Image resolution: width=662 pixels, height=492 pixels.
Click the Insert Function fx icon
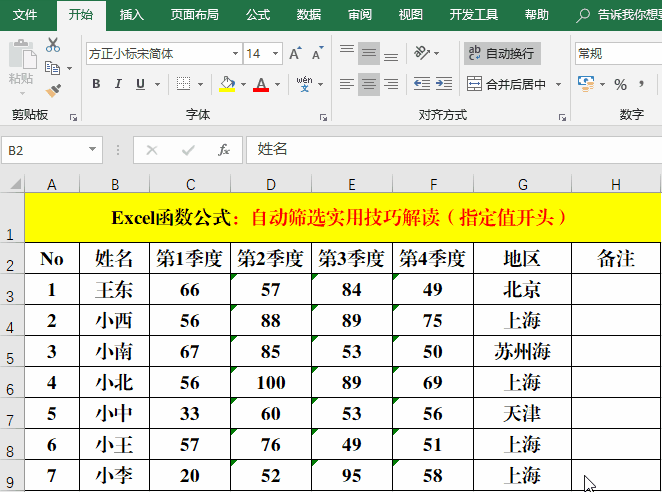point(224,150)
